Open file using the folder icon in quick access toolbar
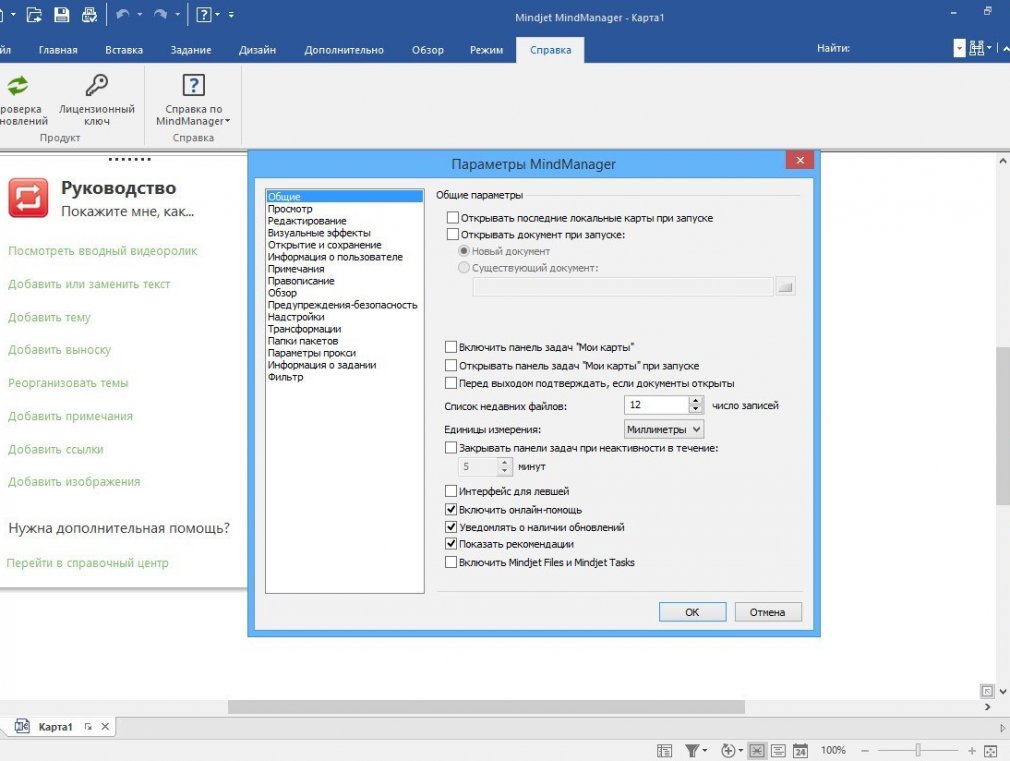The image size is (1010, 761). point(33,14)
